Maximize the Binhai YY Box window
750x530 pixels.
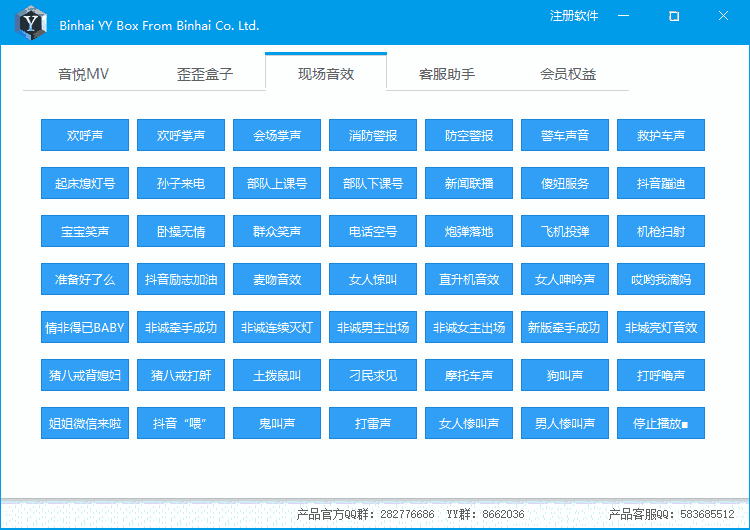[674, 16]
